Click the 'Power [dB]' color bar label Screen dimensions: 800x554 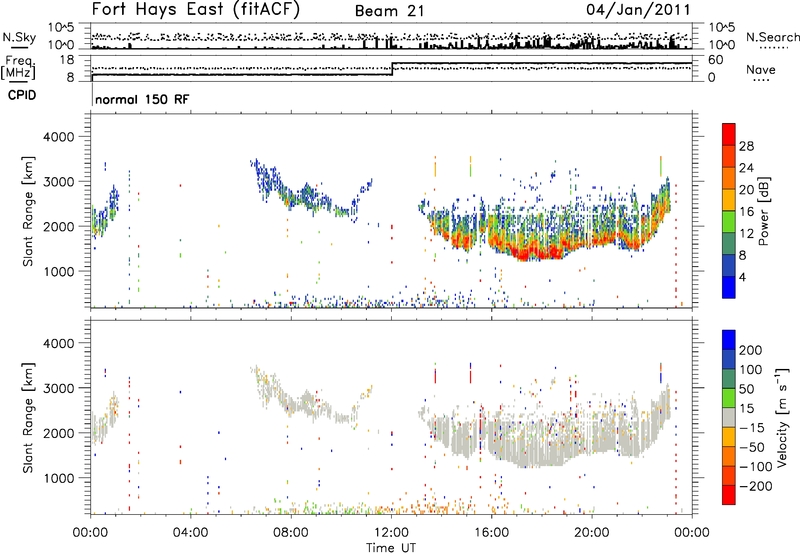coord(764,211)
